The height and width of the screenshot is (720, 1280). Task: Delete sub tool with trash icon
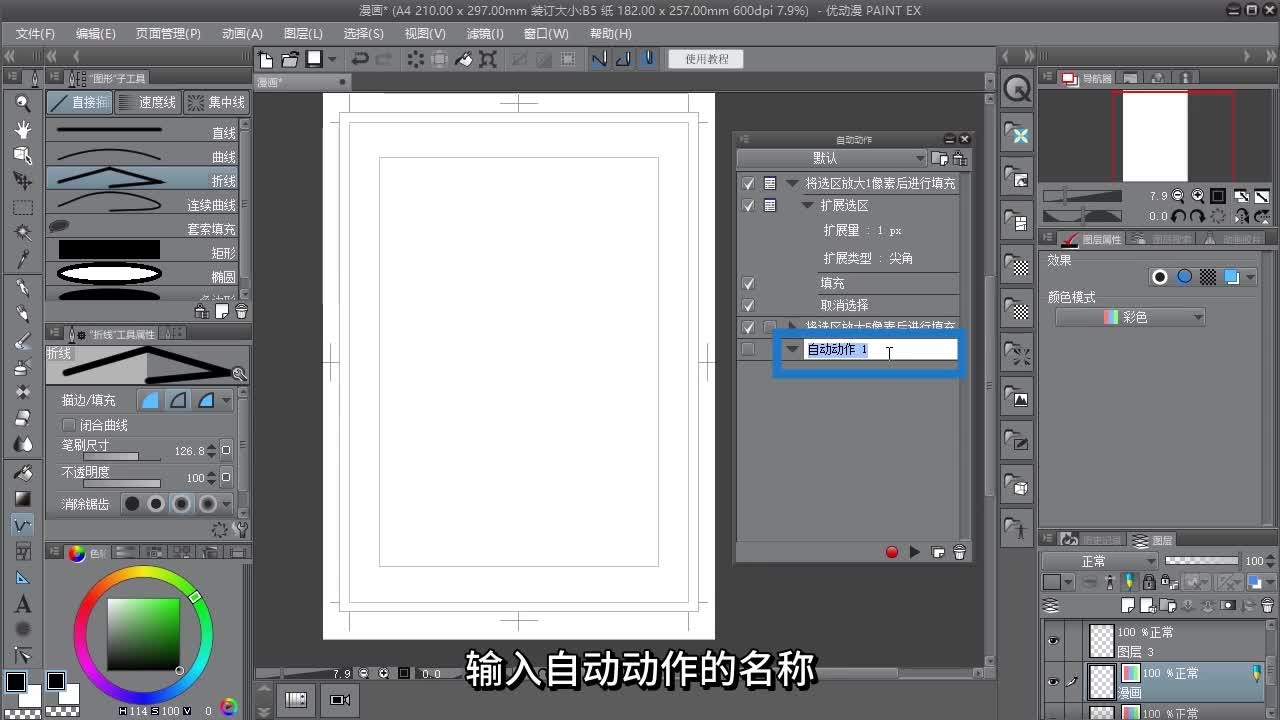241,311
